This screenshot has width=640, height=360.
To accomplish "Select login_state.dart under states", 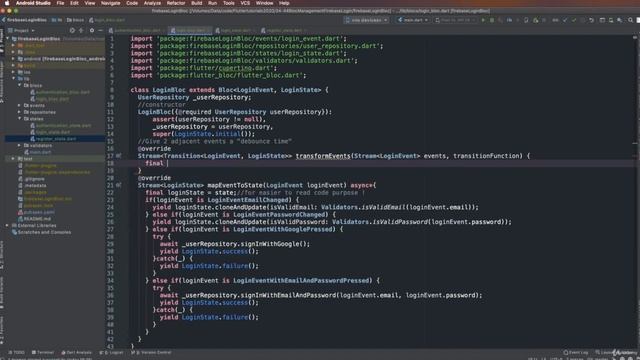I will (x=50, y=132).
